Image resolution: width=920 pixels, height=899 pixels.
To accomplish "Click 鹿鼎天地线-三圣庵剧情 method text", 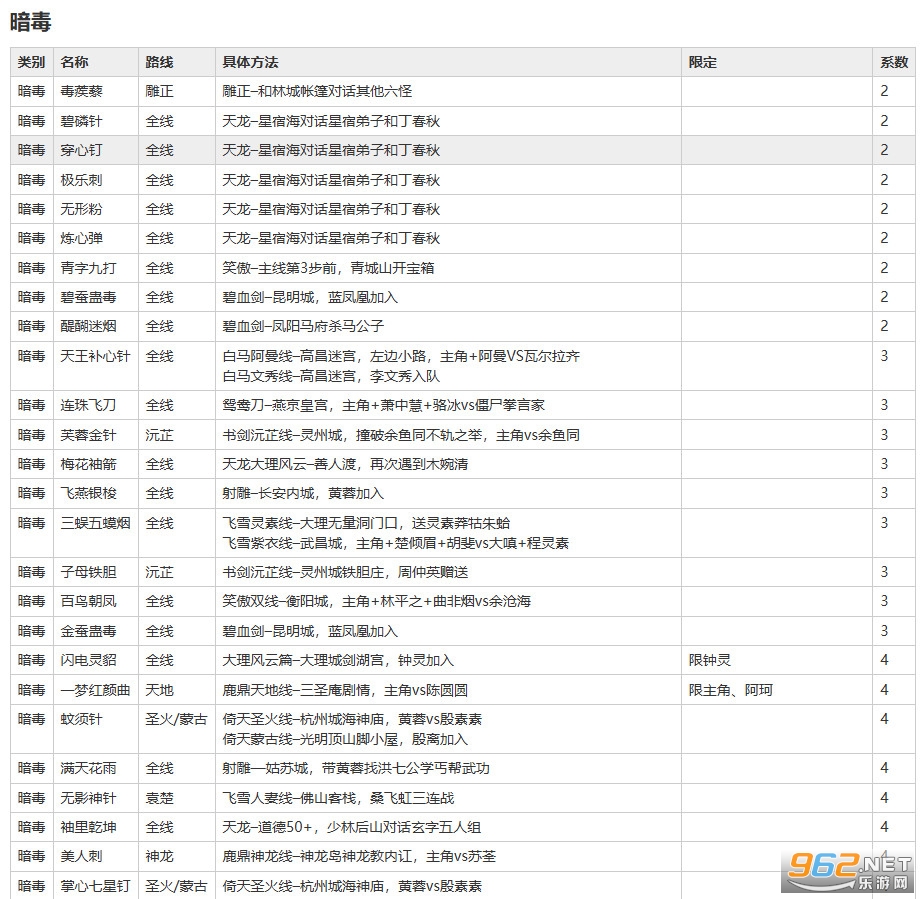I will coord(345,690).
